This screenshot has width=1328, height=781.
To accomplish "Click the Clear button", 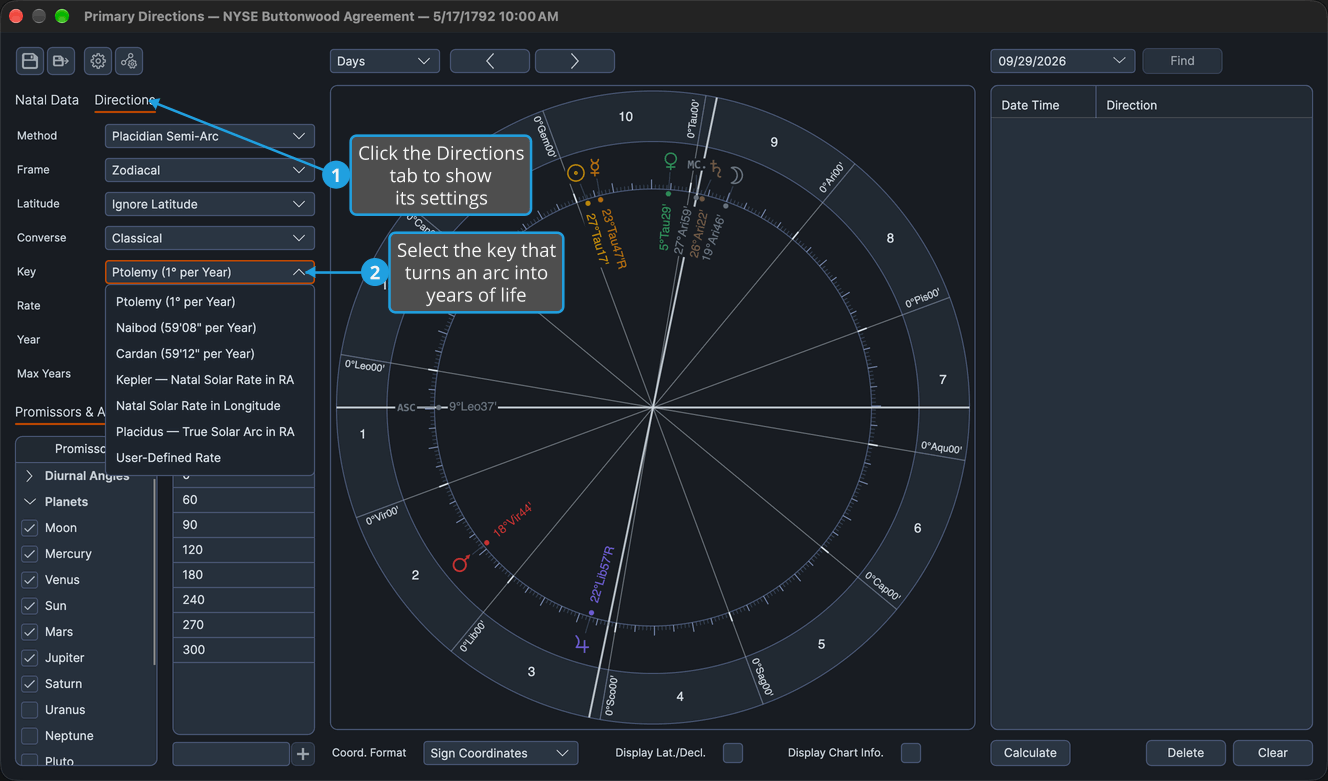I will [1273, 753].
